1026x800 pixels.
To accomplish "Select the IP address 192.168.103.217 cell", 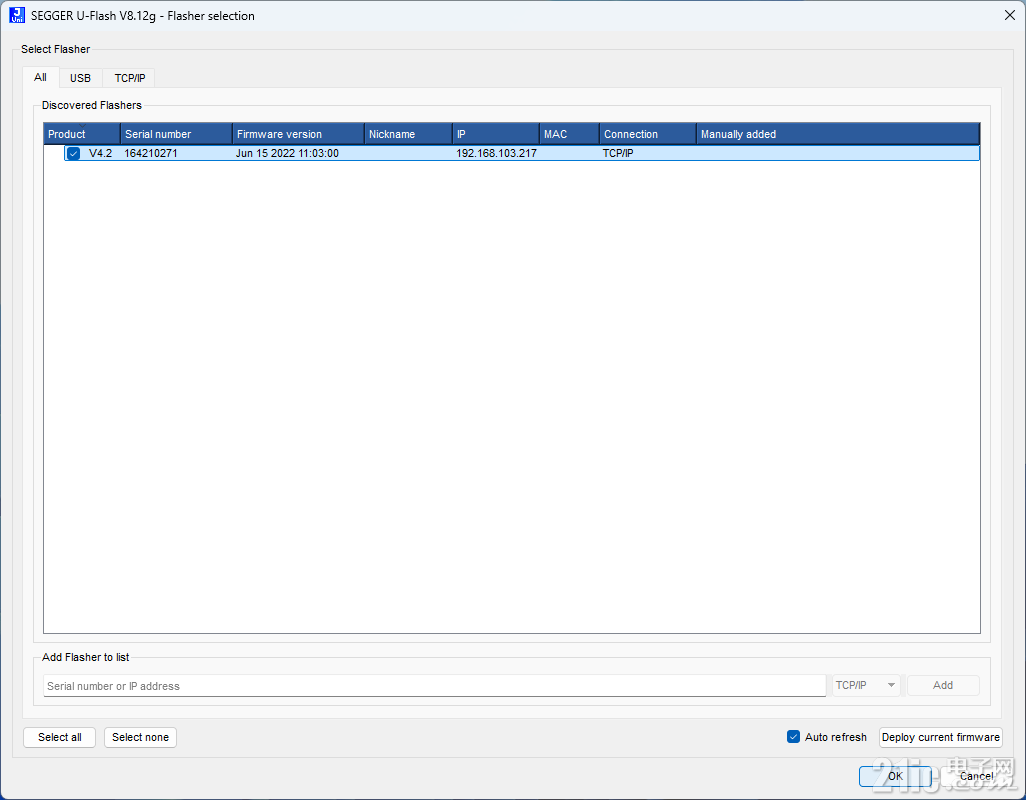I will click(x=496, y=153).
